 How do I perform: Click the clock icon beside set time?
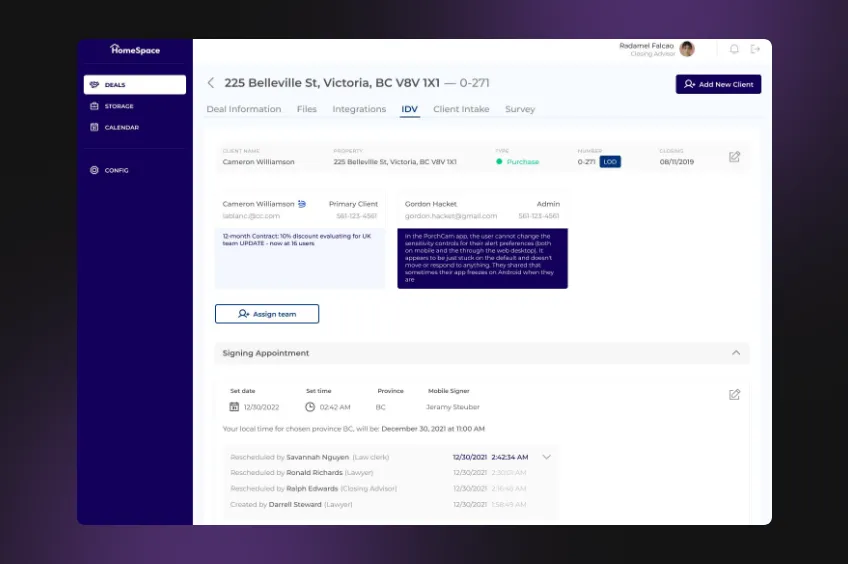point(310,407)
